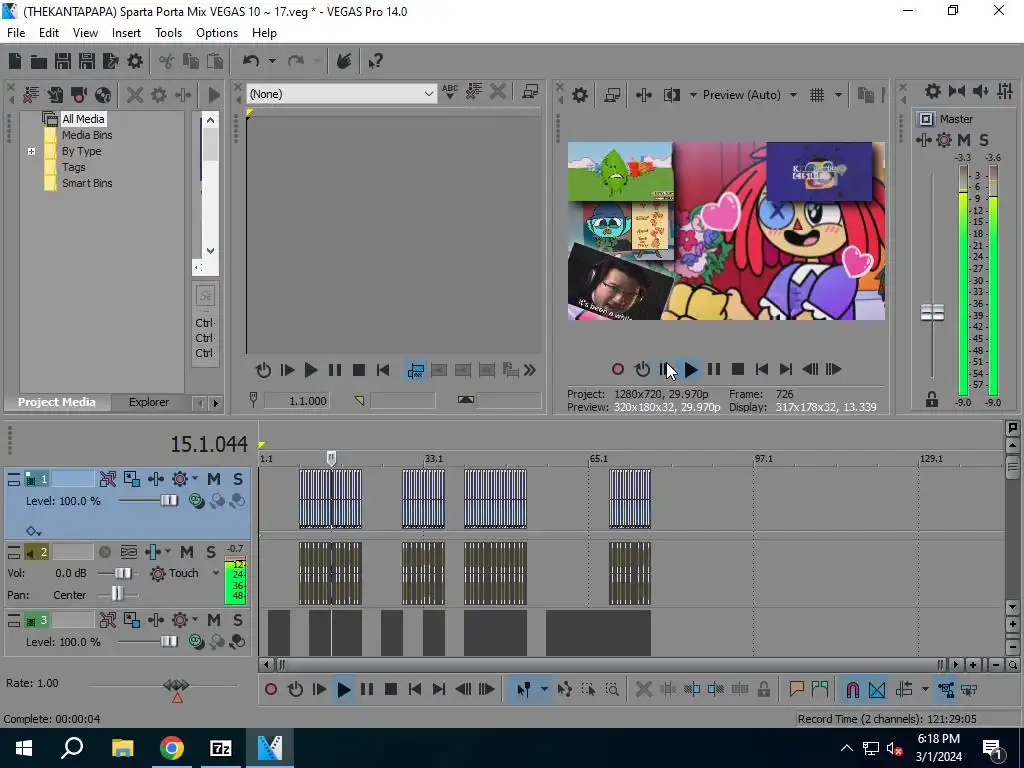Viewport: 1024px width, 768px height.
Task: Open the What's This help cursor icon
Action: coord(375,61)
